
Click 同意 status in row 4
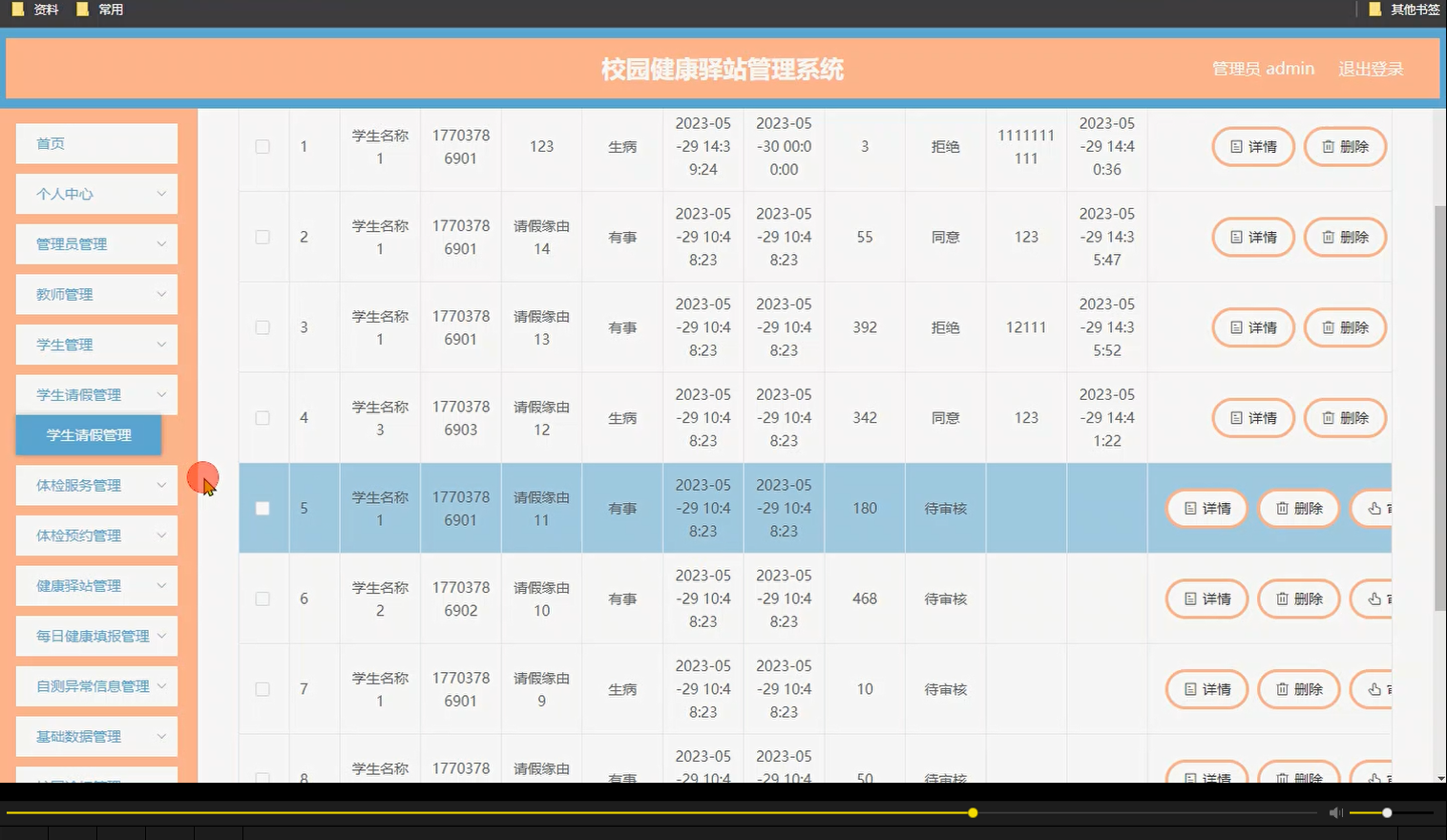(x=946, y=418)
